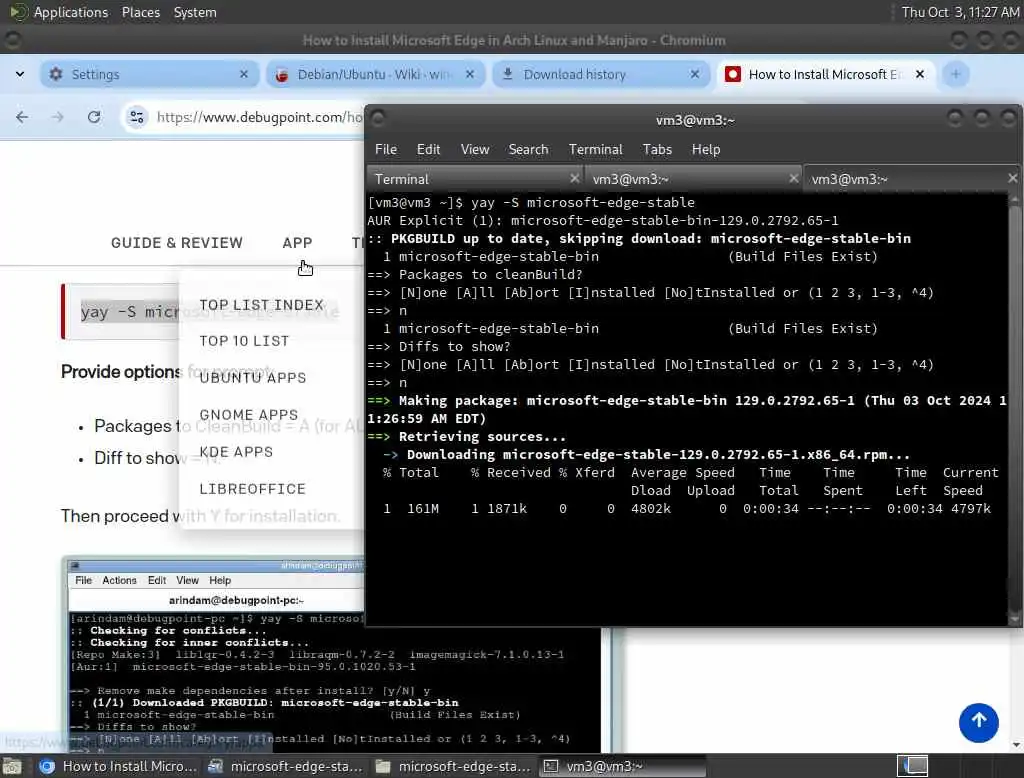This screenshot has width=1024, height=778.
Task: Expand the Chromium tab search dropdown arrow
Action: (20, 74)
